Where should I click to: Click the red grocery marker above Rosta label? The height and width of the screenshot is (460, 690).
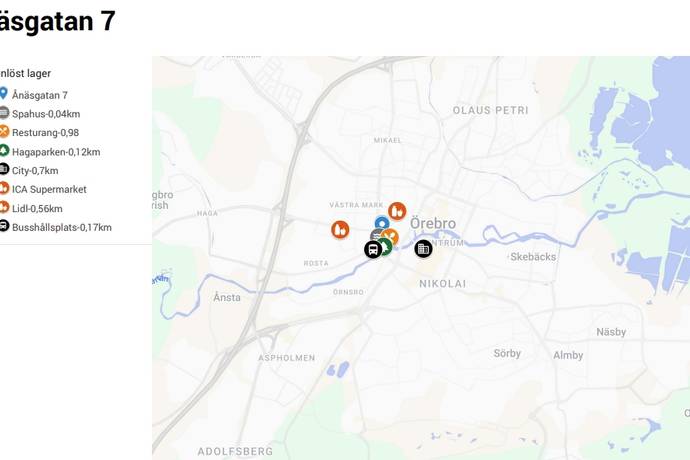[340, 229]
